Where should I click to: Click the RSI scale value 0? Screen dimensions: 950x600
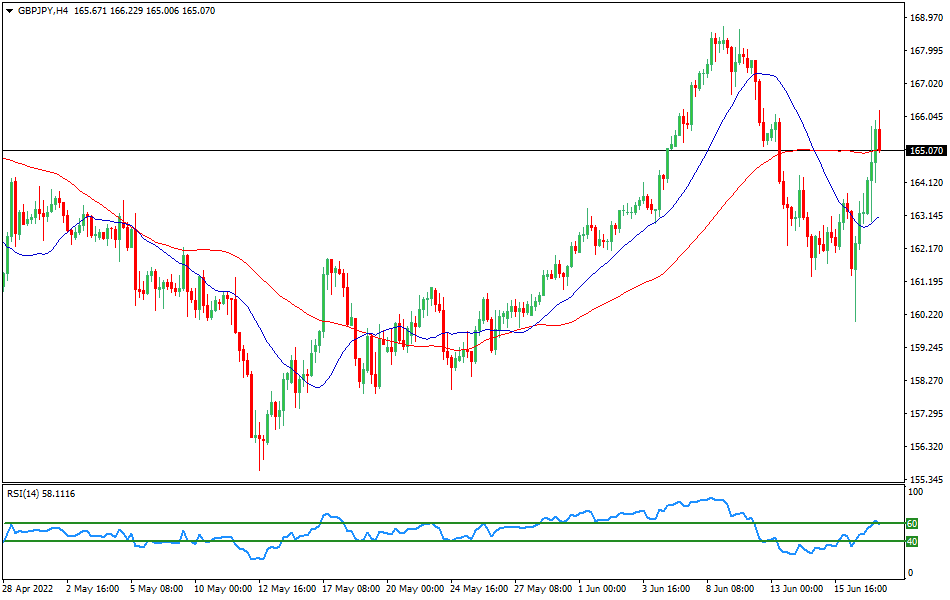[909, 573]
